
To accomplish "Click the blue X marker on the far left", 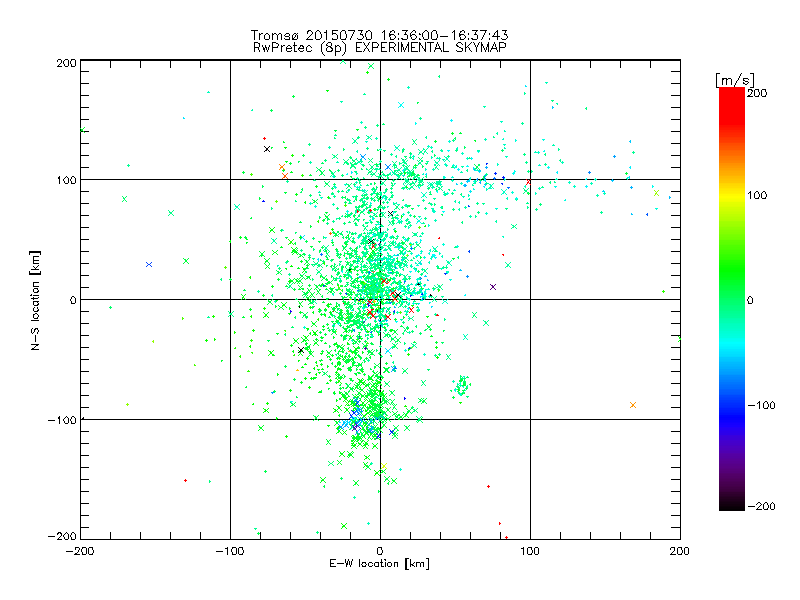I will pos(149,264).
